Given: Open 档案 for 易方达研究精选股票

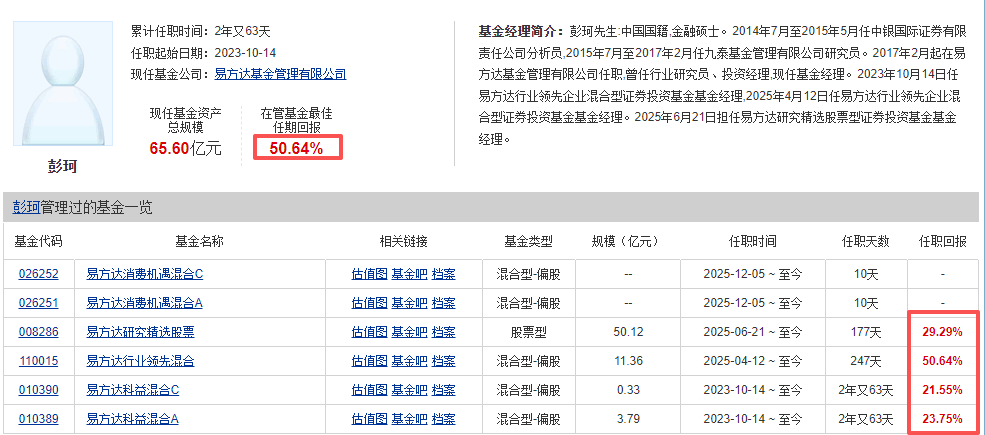Looking at the screenshot, I should pyautogui.click(x=444, y=332).
